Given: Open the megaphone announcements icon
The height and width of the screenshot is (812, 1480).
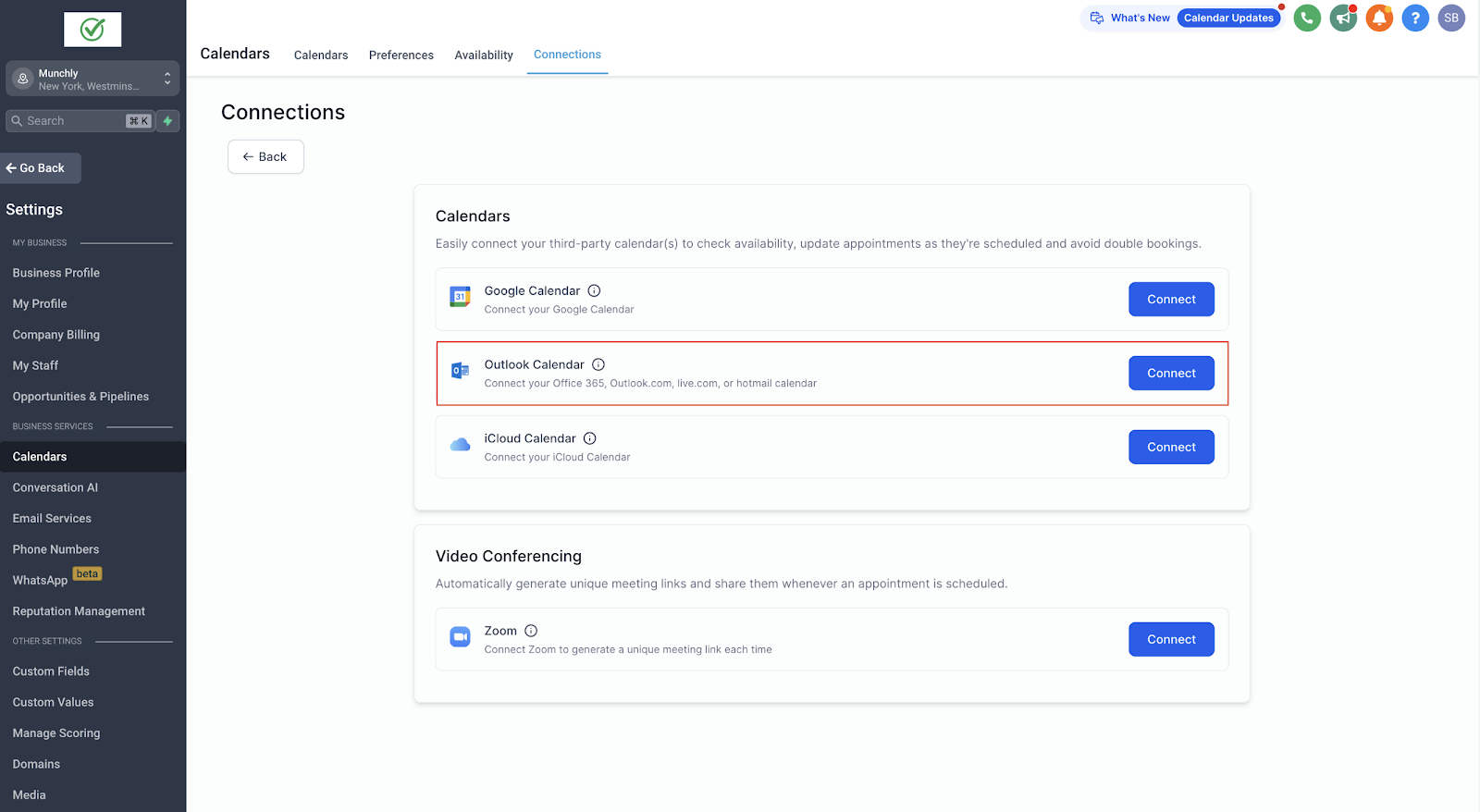Looking at the screenshot, I should coord(1343,18).
